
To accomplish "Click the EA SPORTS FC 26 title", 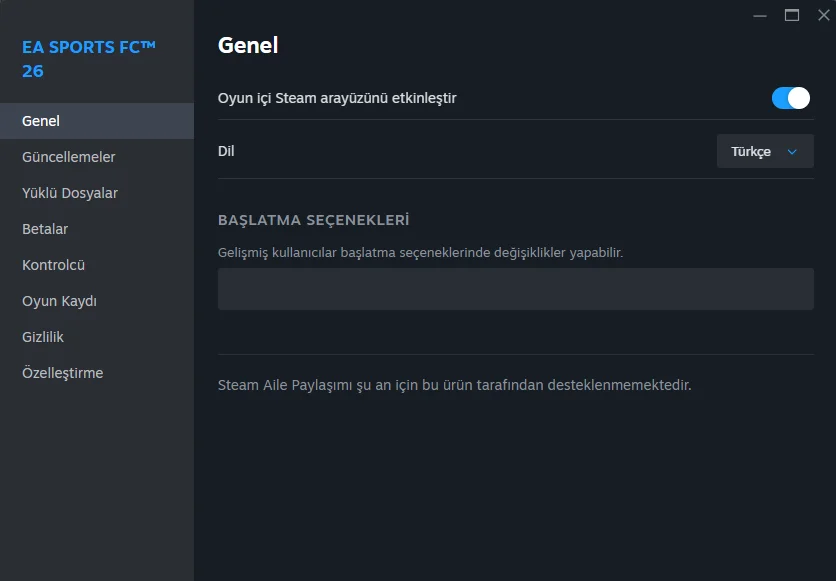I will tap(89, 58).
